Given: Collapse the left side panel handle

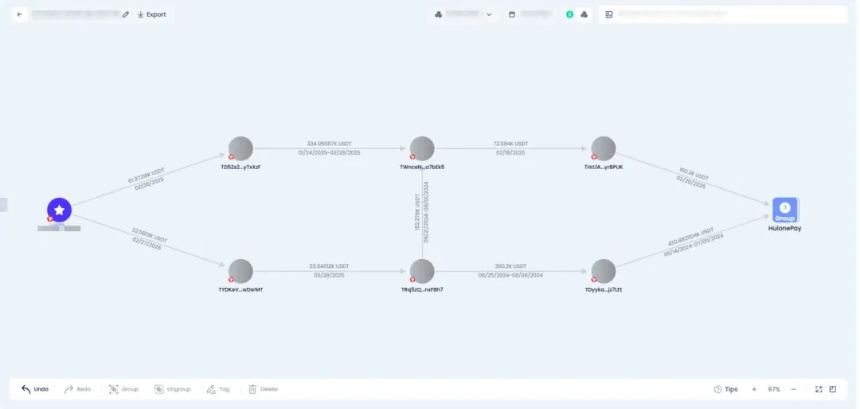Looking at the screenshot, I should click(3, 204).
